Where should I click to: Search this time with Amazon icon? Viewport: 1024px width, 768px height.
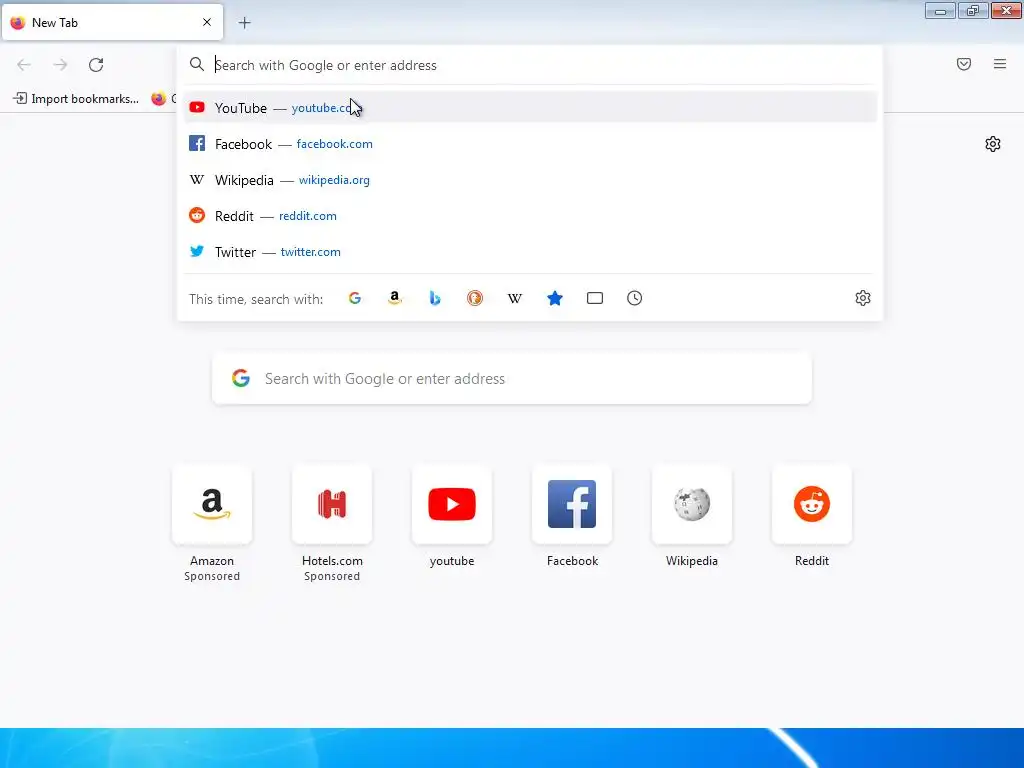[394, 298]
